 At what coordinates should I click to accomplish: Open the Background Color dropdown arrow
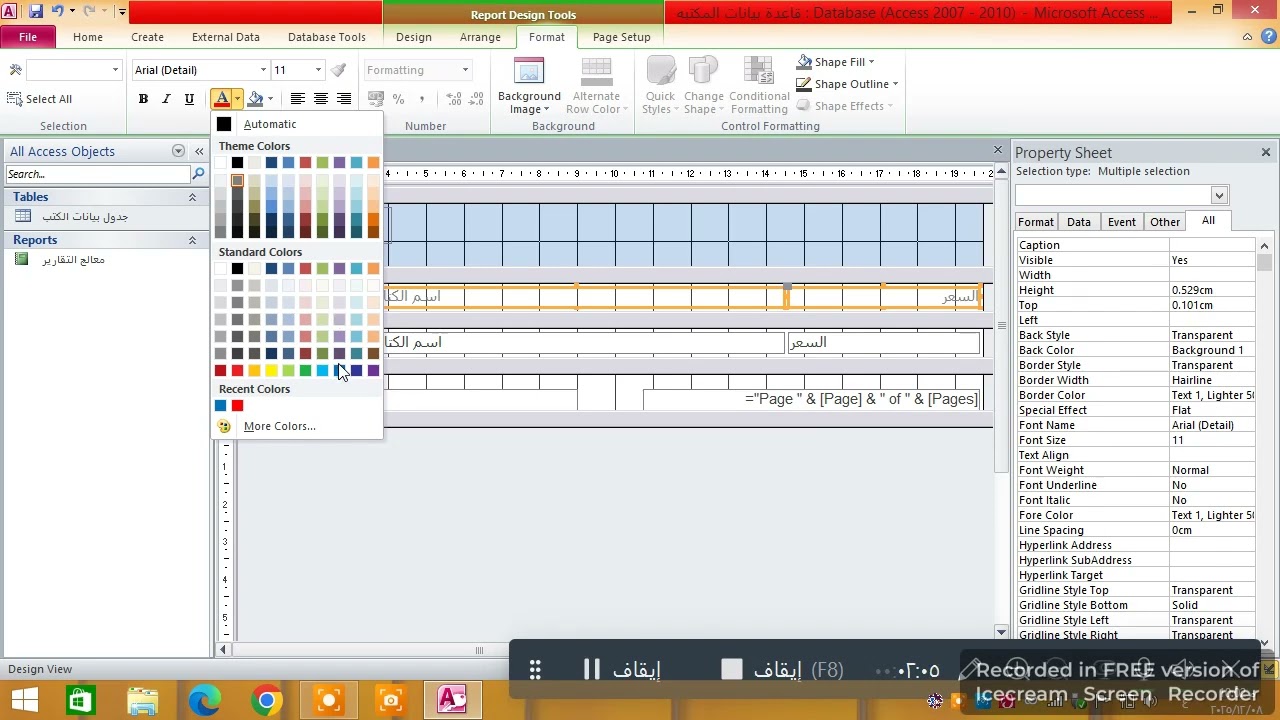(x=270, y=99)
